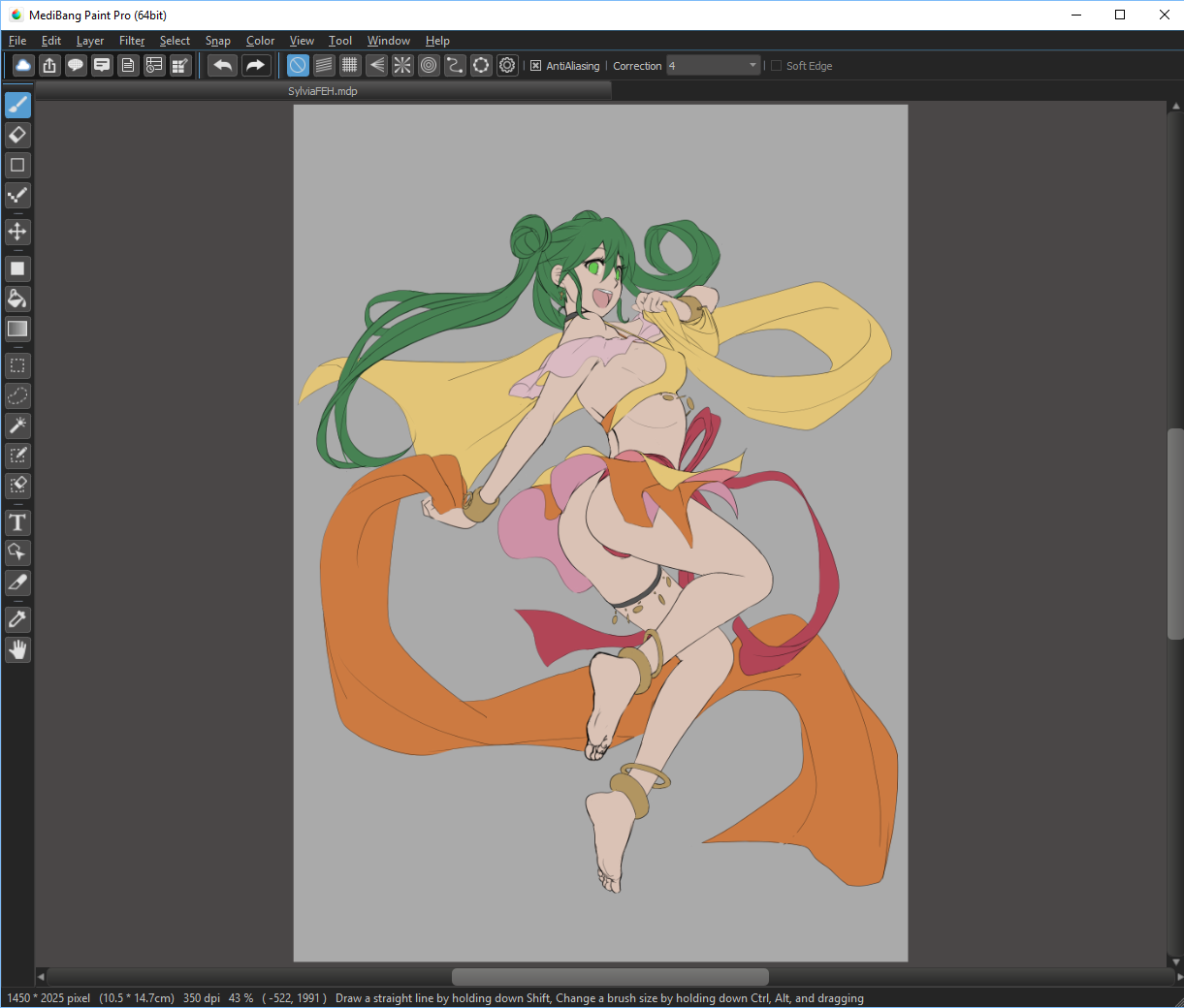The image size is (1184, 1008).
Task: Select the Gradient tool
Action: tap(17, 329)
